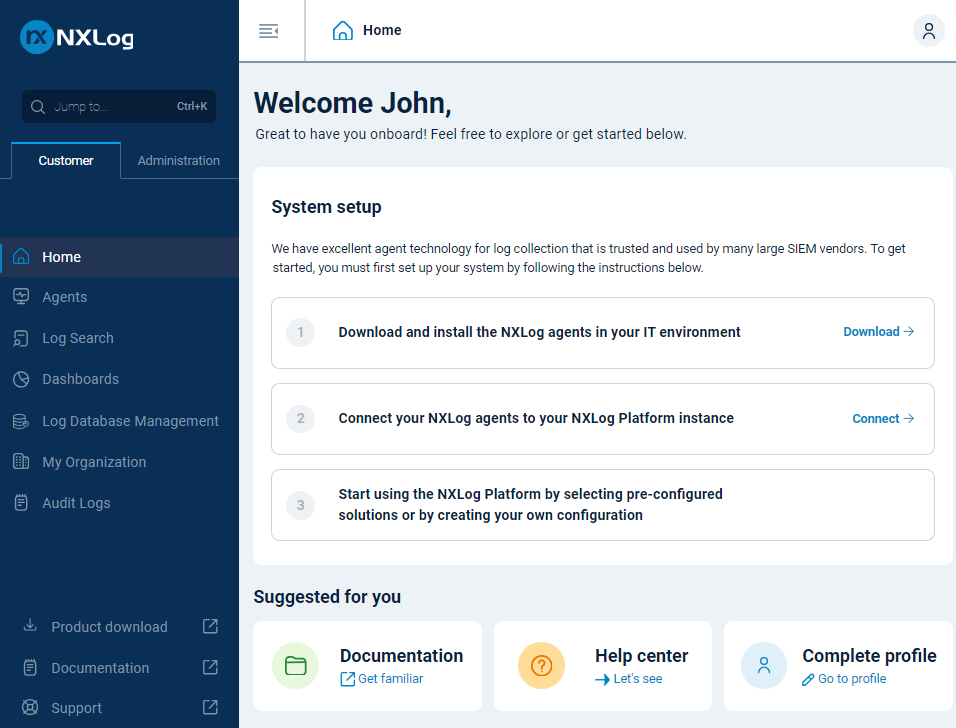Select the Product download icon
The height and width of the screenshot is (728, 956).
[28, 626]
